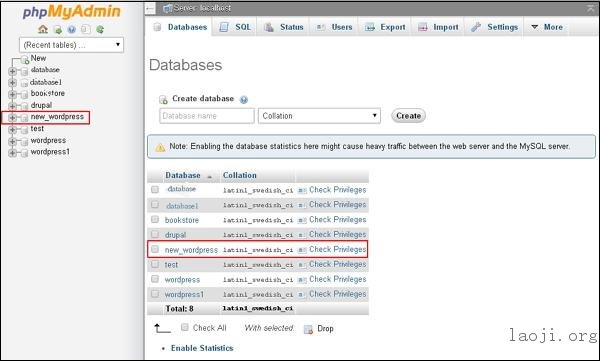Viewport: 600px width, 361px height.
Task: Click the log out icon beside Home
Action: click(x=57, y=29)
